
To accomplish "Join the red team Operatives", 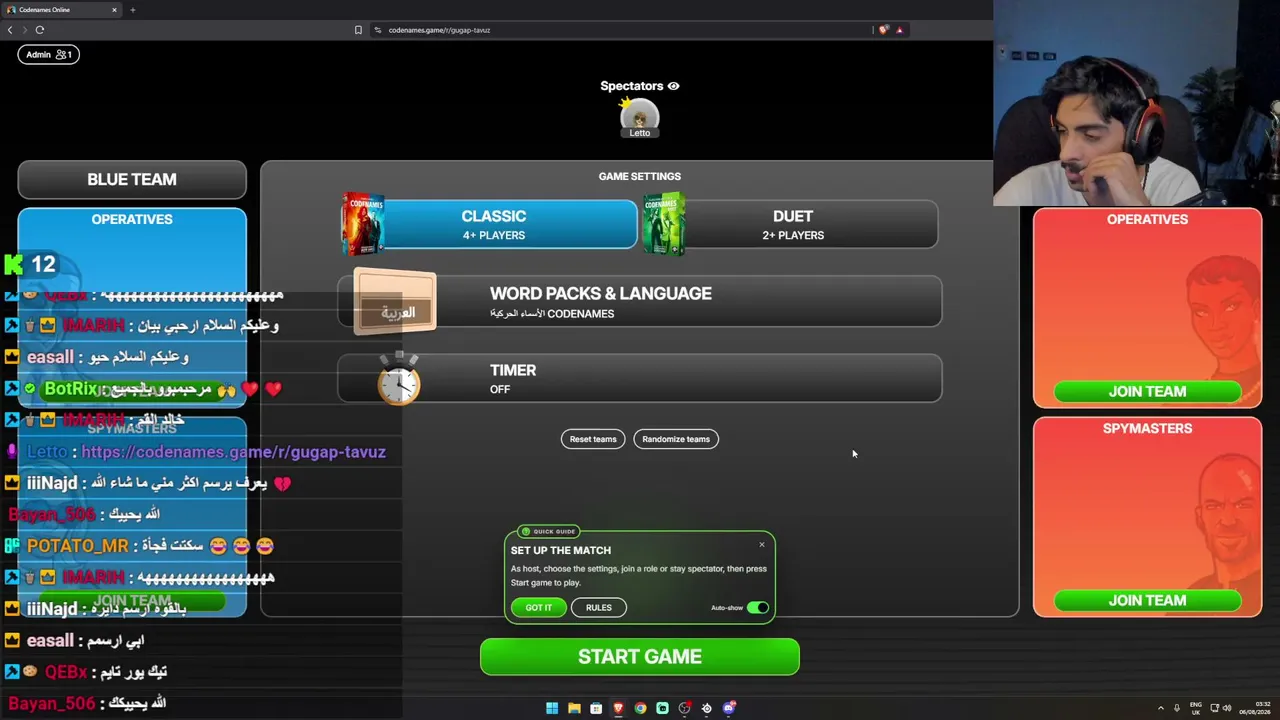I will coord(1147,392).
